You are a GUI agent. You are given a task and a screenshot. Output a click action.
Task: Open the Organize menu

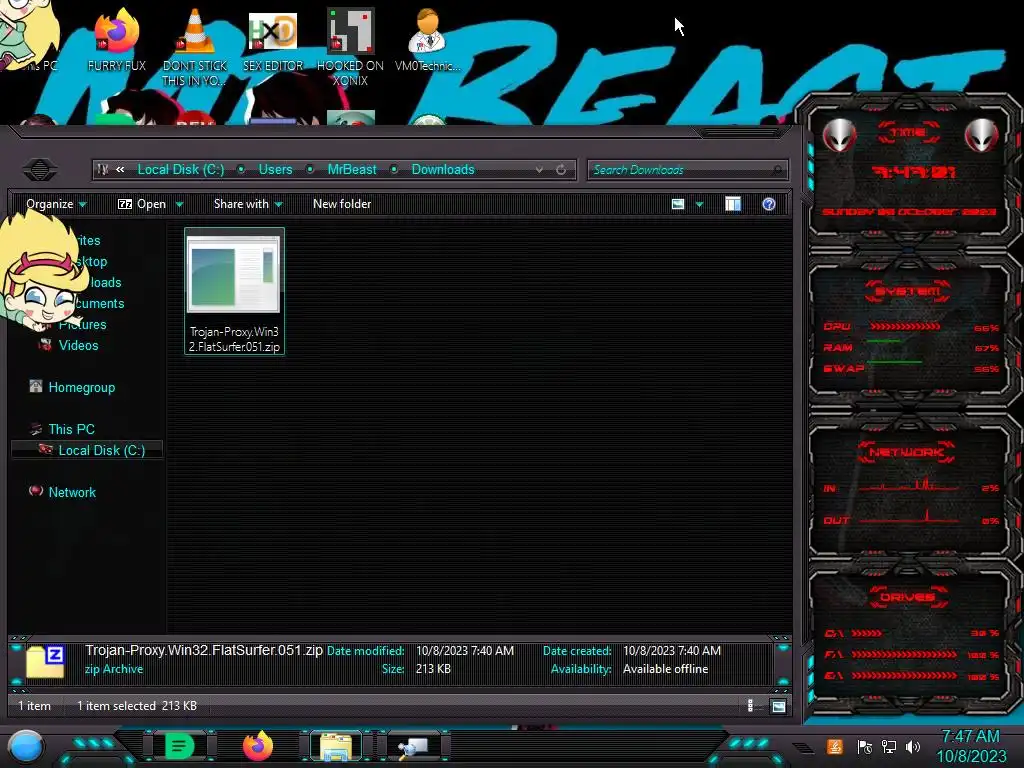tap(56, 204)
